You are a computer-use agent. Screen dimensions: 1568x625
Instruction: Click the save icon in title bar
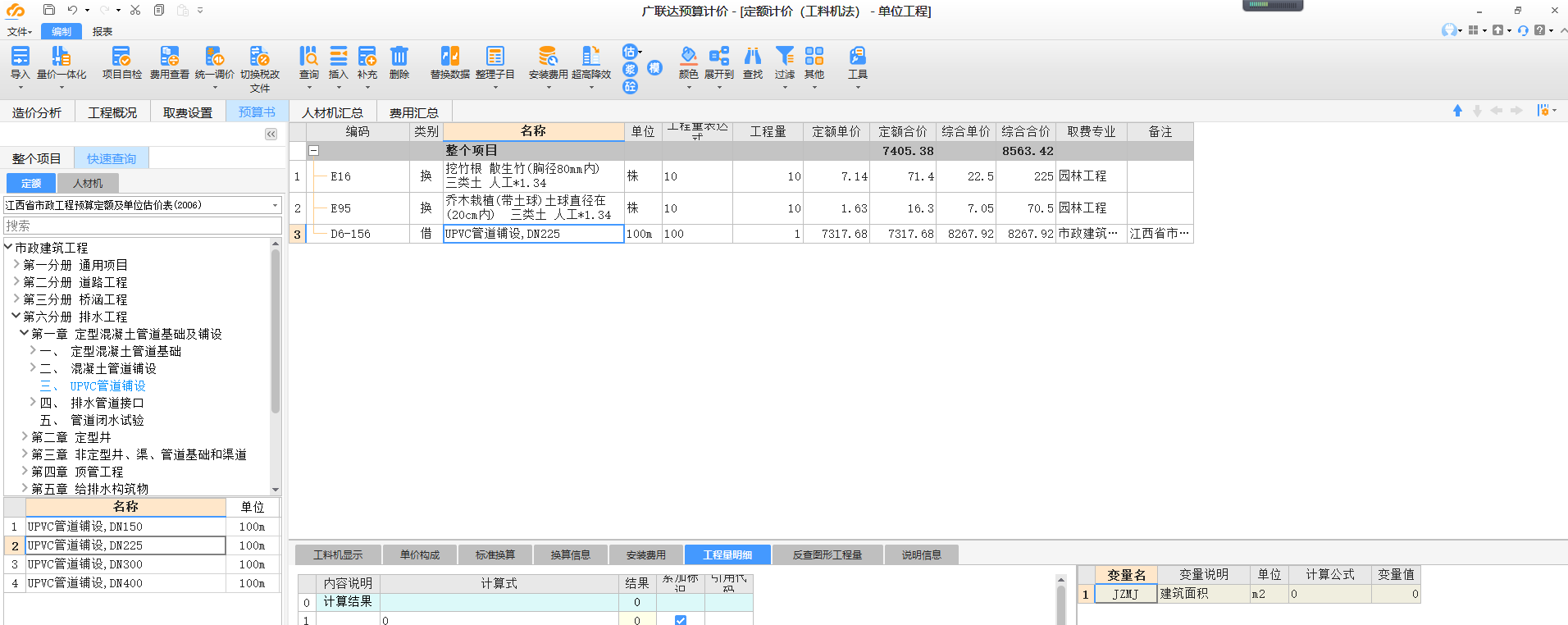coord(49,11)
